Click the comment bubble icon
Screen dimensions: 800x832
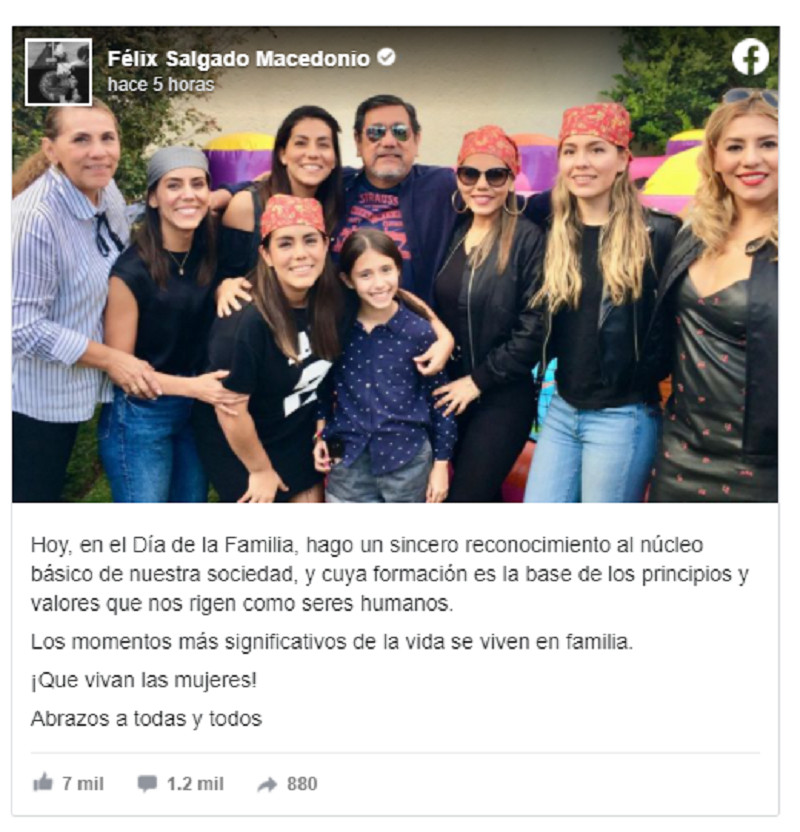click(x=147, y=783)
